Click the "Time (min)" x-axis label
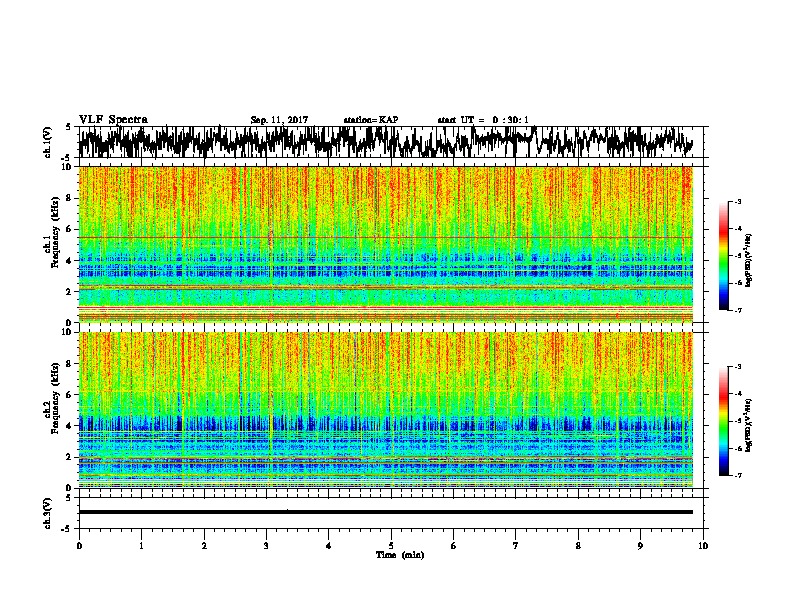The height and width of the screenshot is (612, 792). coord(400,555)
